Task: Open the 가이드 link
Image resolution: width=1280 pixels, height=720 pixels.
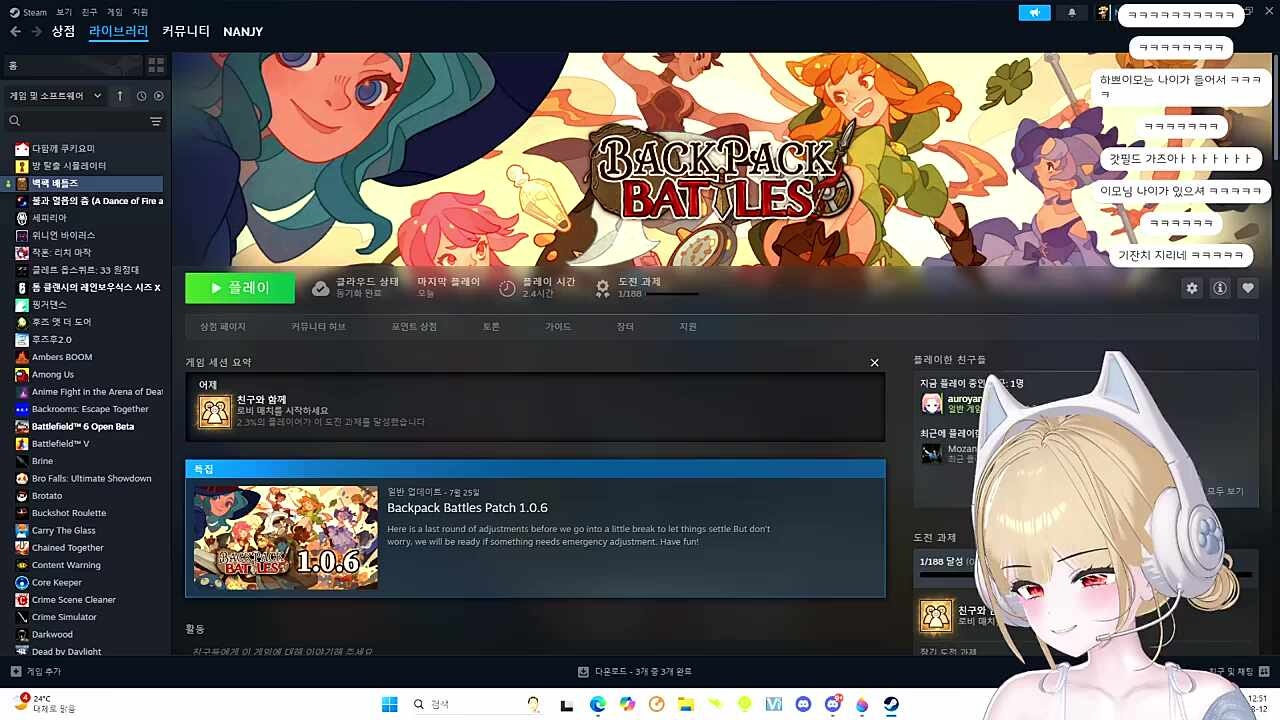Action: [x=558, y=327]
